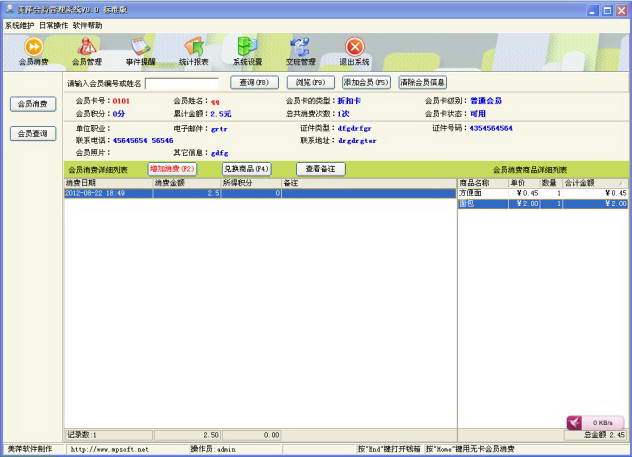This screenshot has height=457, width=632.
Task: Open 系统设置 toolbar icon
Action: click(x=247, y=52)
